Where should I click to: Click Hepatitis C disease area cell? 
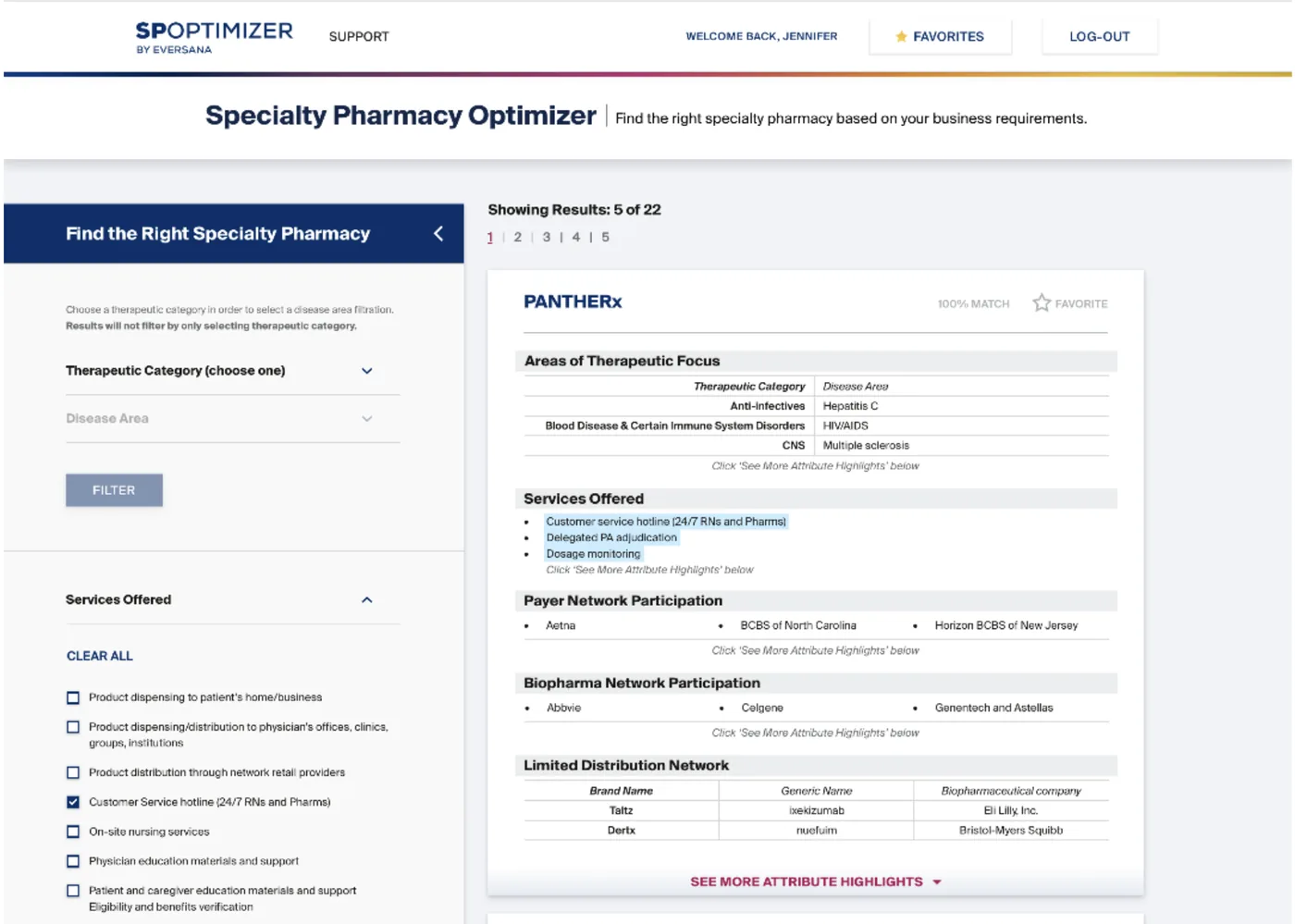[851, 406]
